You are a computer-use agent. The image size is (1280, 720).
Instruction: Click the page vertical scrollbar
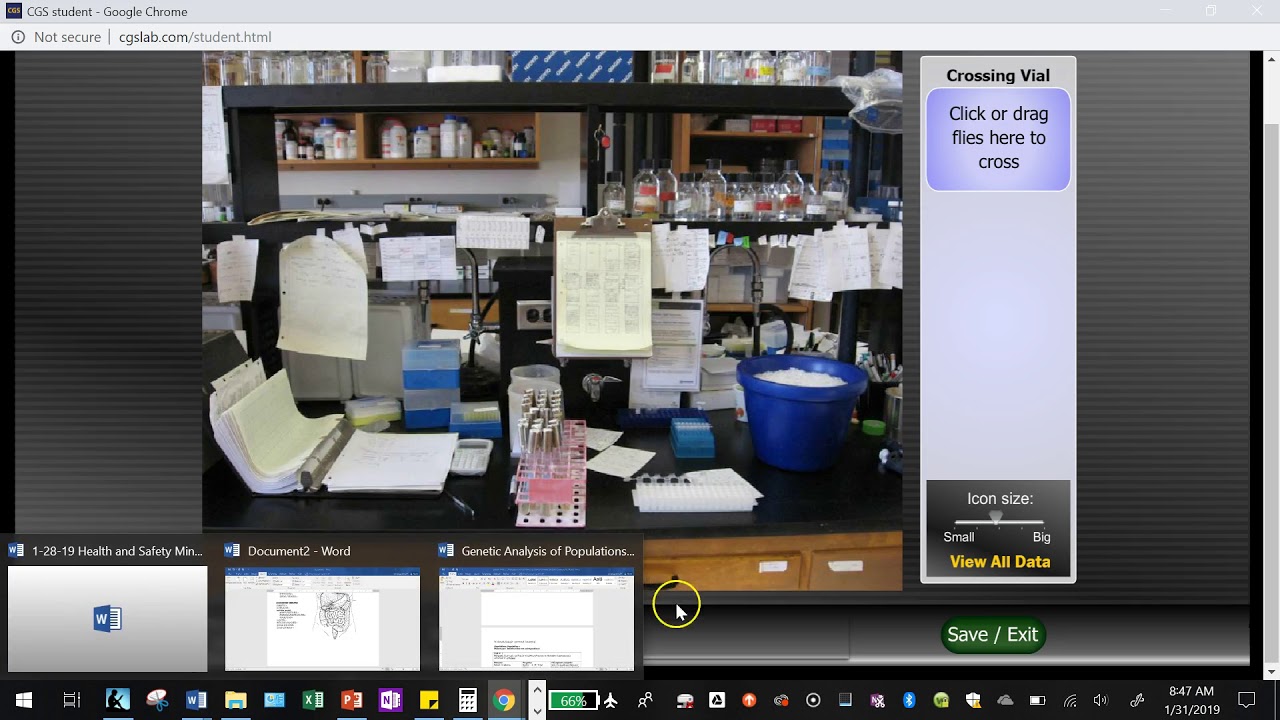tap(1271, 365)
